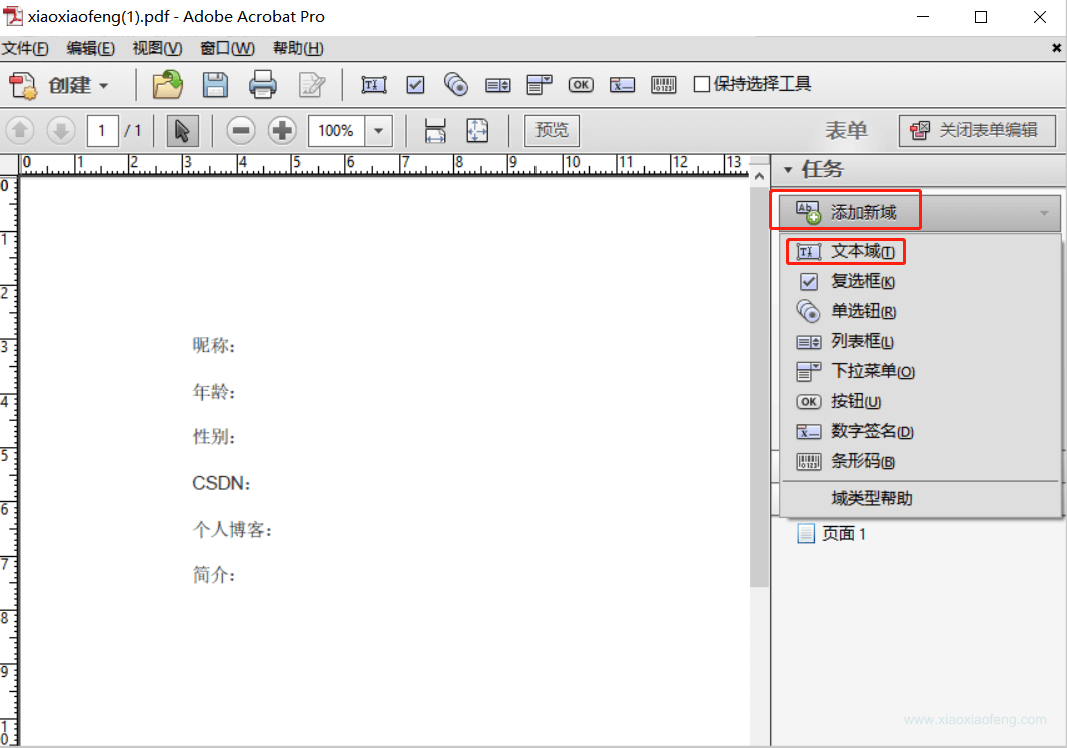Open the 帮助(H) menu

[298, 48]
